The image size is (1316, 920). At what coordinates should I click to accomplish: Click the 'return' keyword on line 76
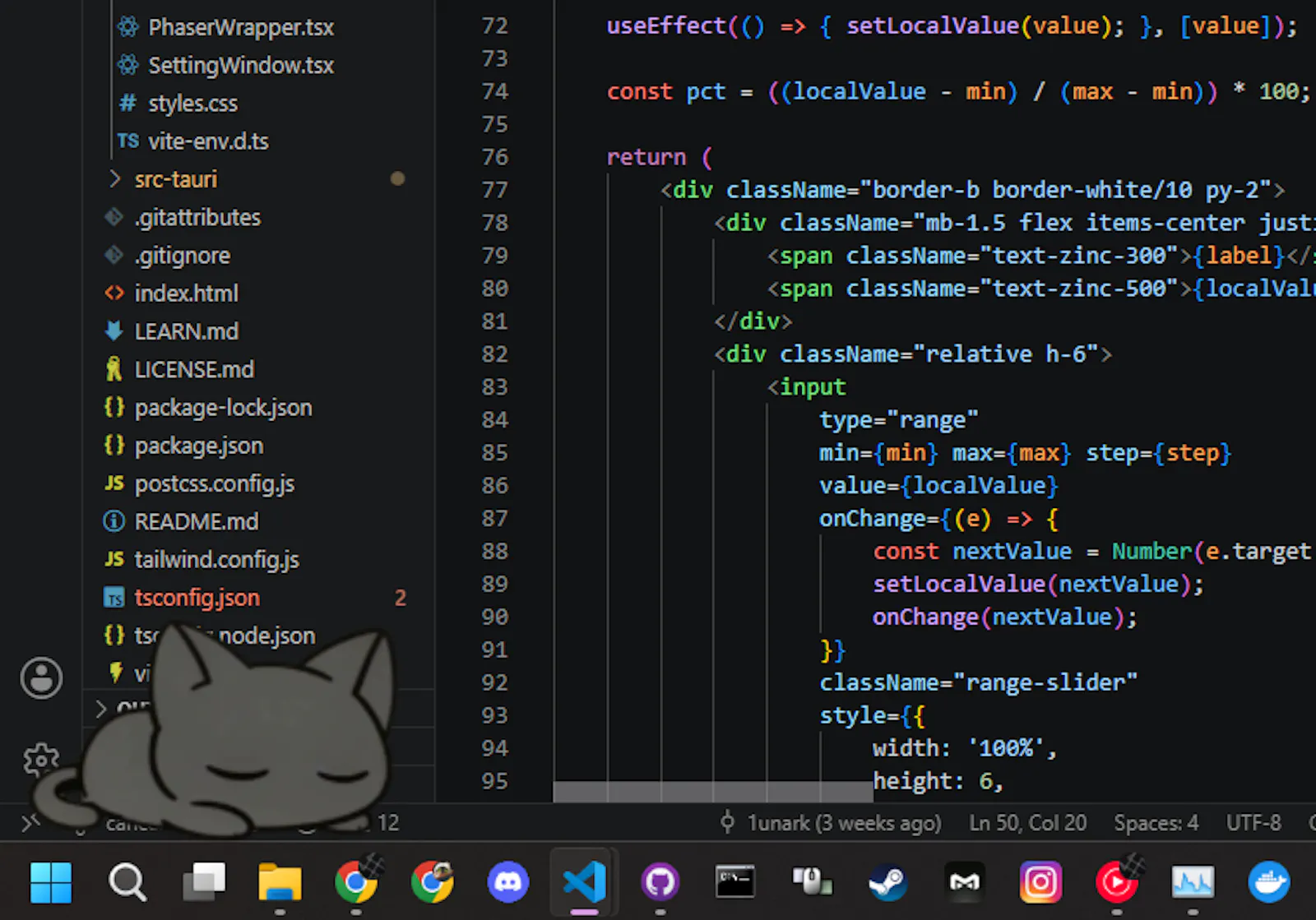tap(646, 156)
